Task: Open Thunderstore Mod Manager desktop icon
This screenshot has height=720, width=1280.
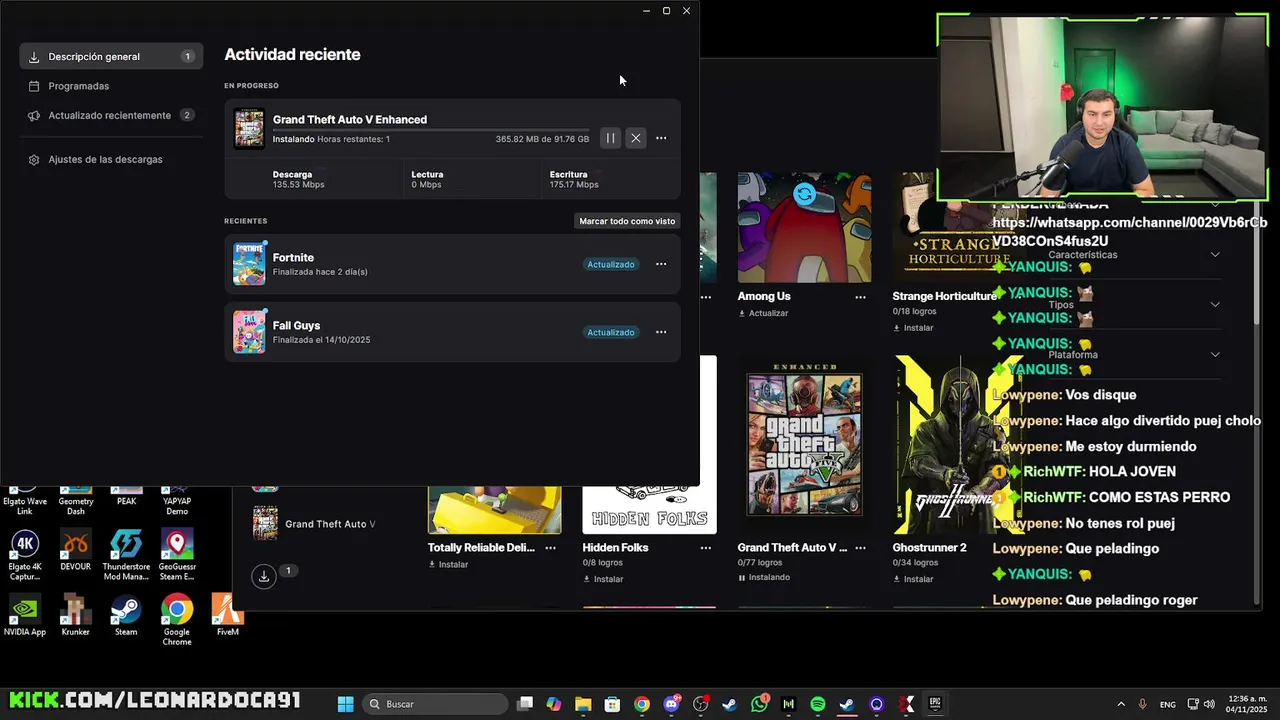Action: point(126,555)
